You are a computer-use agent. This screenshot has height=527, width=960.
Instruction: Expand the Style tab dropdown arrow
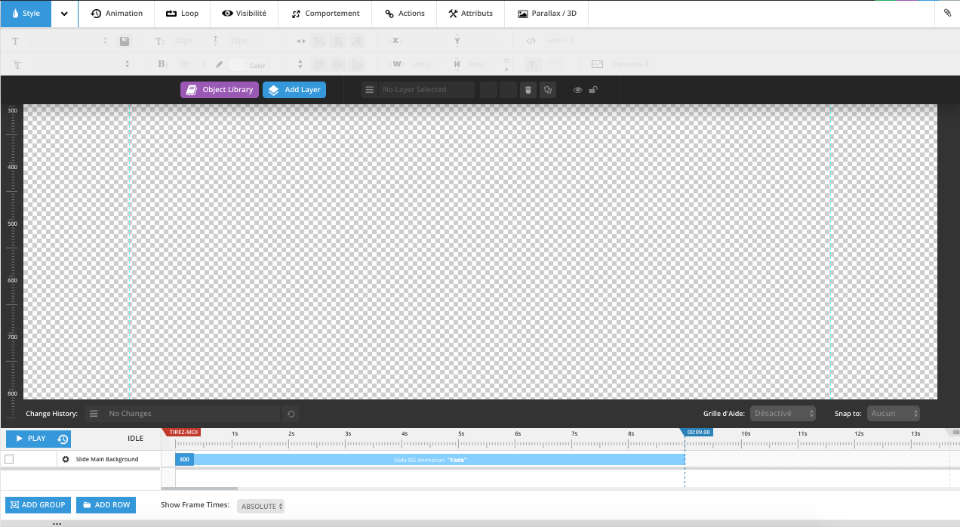pos(64,14)
